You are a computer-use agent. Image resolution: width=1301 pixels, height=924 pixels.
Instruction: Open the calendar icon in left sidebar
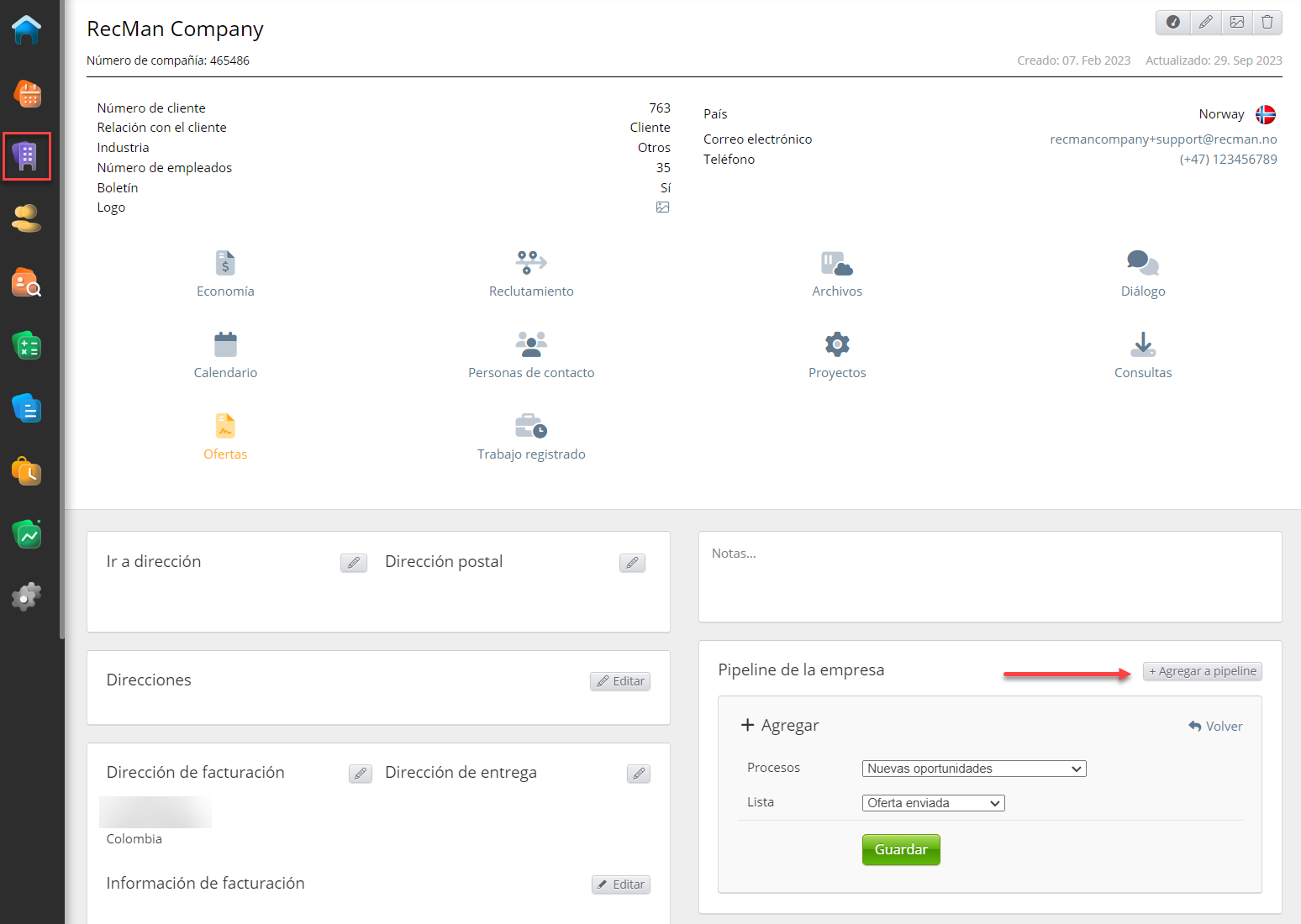28,94
